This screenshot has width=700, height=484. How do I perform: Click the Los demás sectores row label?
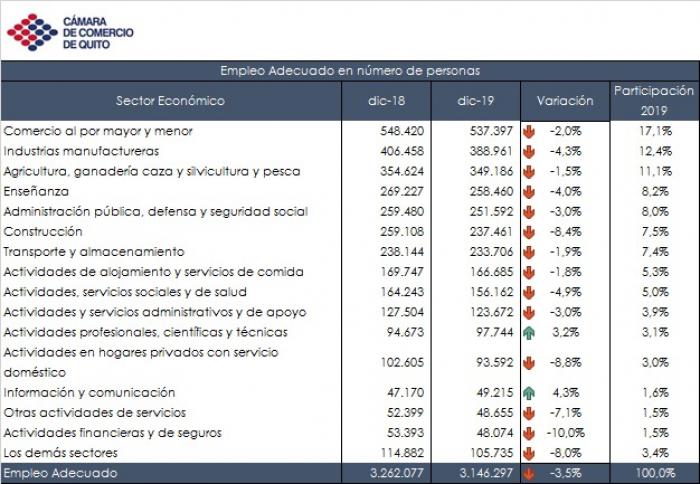[x=60, y=453]
